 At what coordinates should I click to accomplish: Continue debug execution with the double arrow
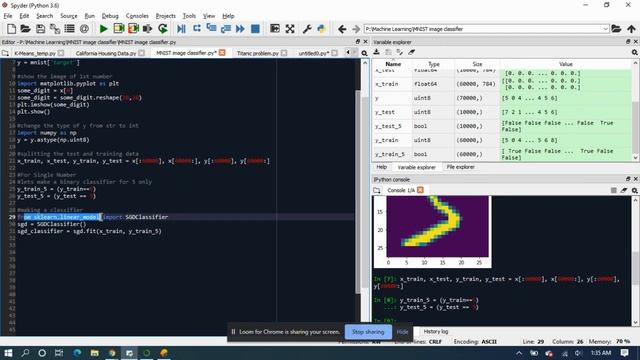[x=240, y=29]
